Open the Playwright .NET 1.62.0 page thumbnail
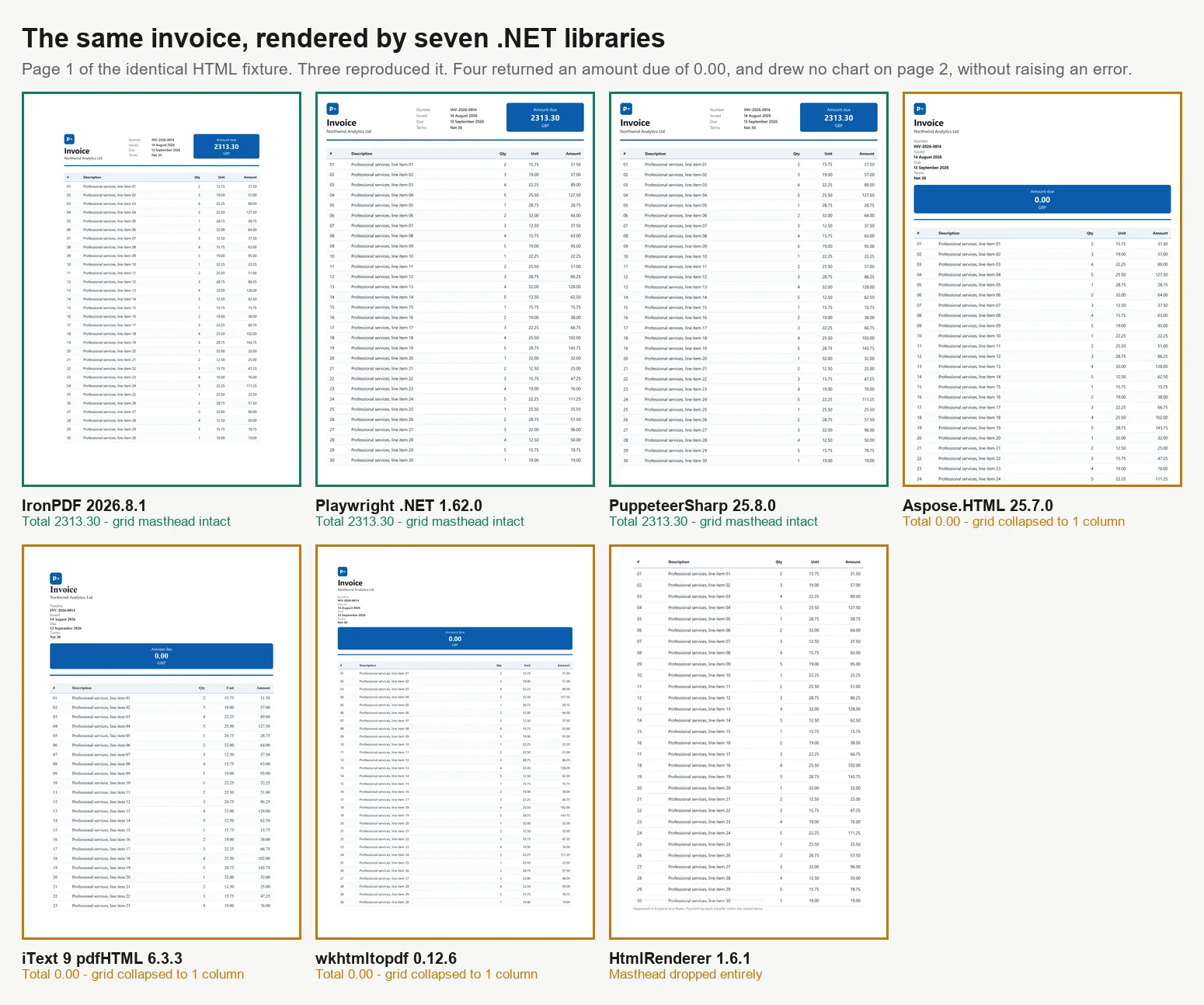This screenshot has height=1005, width=1204. pos(455,290)
